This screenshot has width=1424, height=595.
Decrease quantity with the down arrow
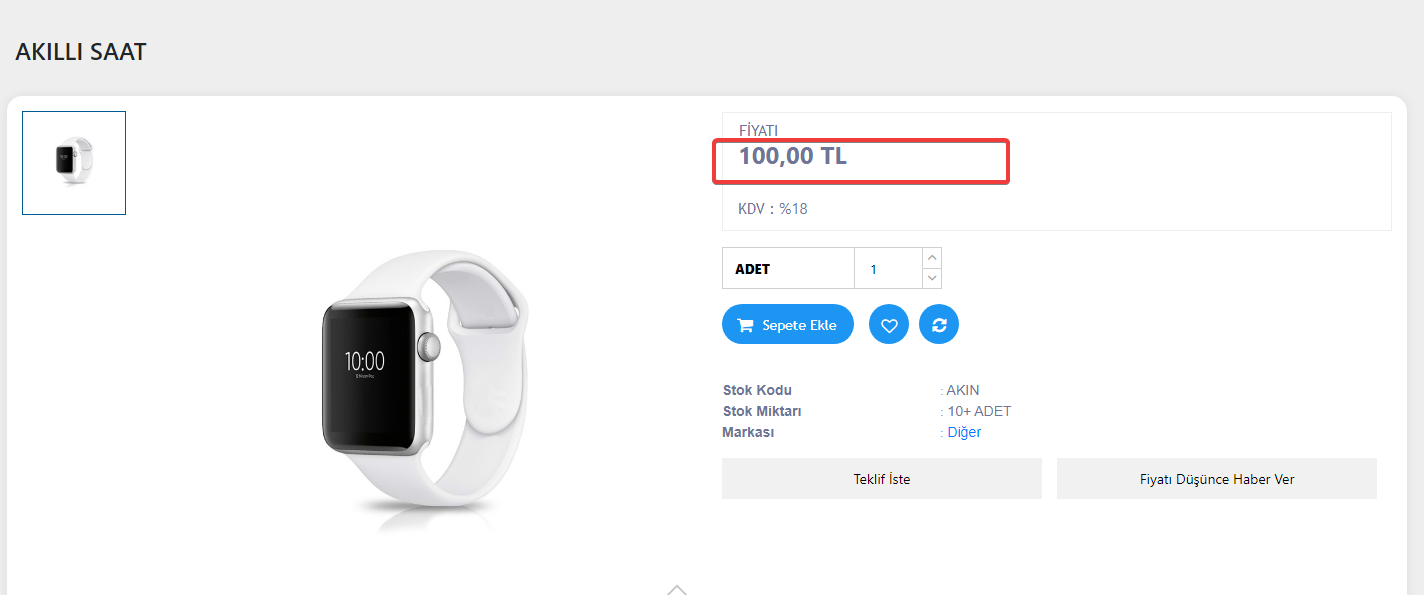(x=932, y=278)
